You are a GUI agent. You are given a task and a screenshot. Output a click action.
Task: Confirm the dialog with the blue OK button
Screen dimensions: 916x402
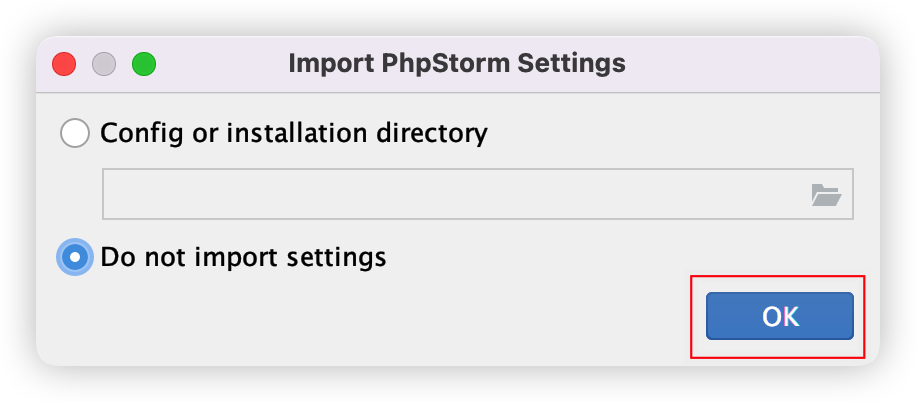[779, 316]
